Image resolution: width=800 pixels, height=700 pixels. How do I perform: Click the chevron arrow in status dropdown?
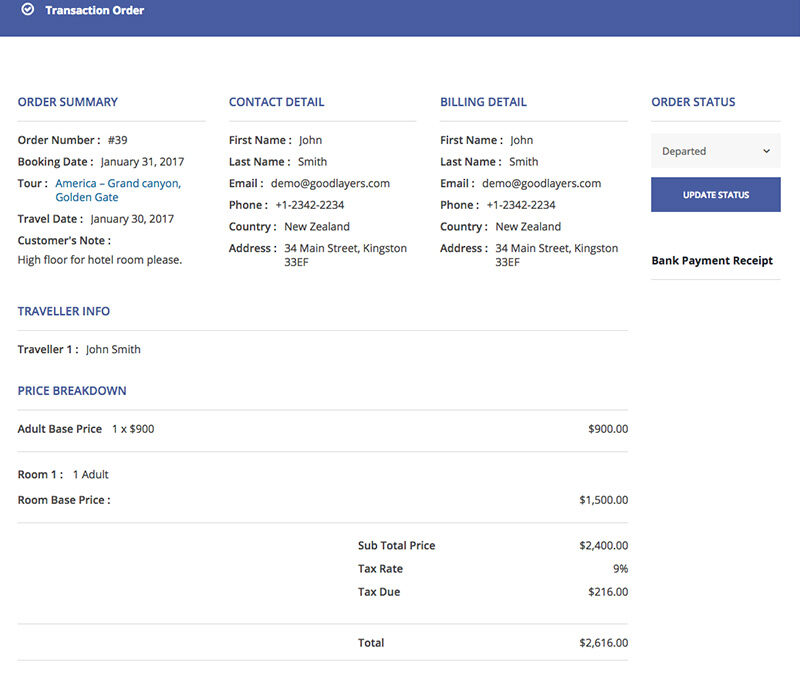point(767,151)
